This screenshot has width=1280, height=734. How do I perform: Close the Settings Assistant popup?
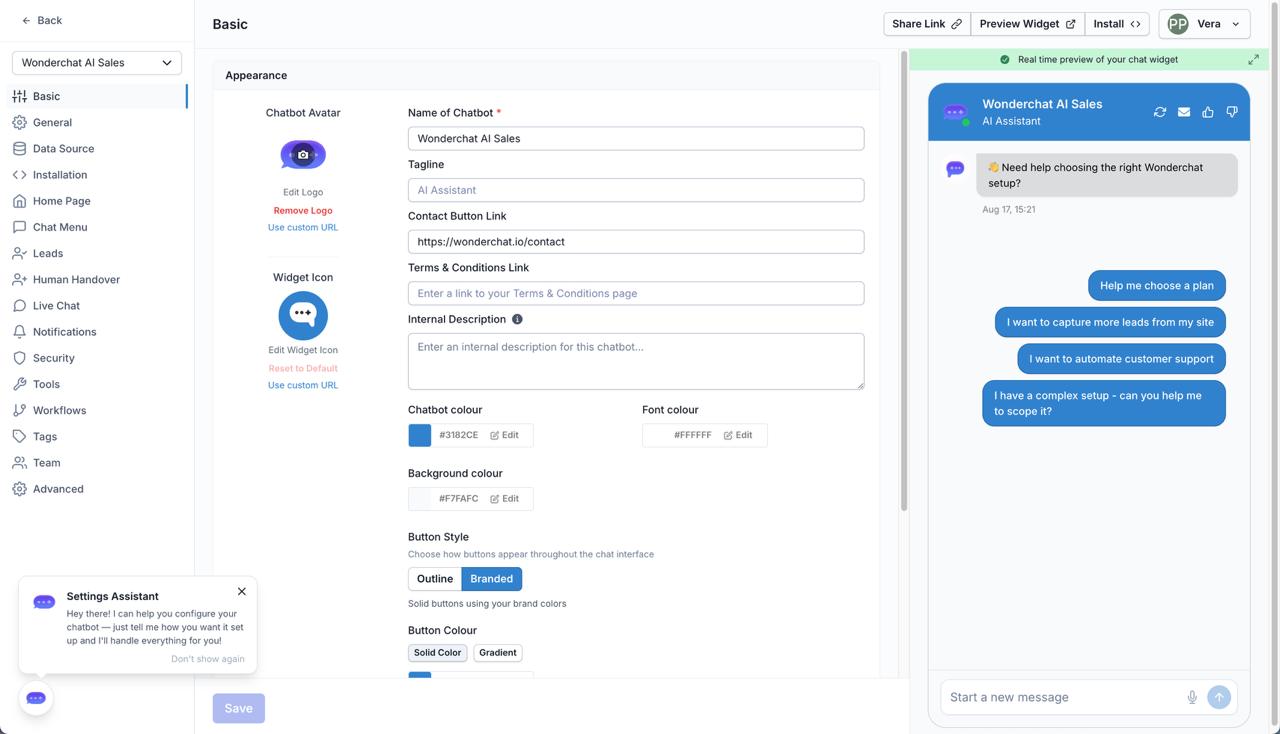coord(242,591)
